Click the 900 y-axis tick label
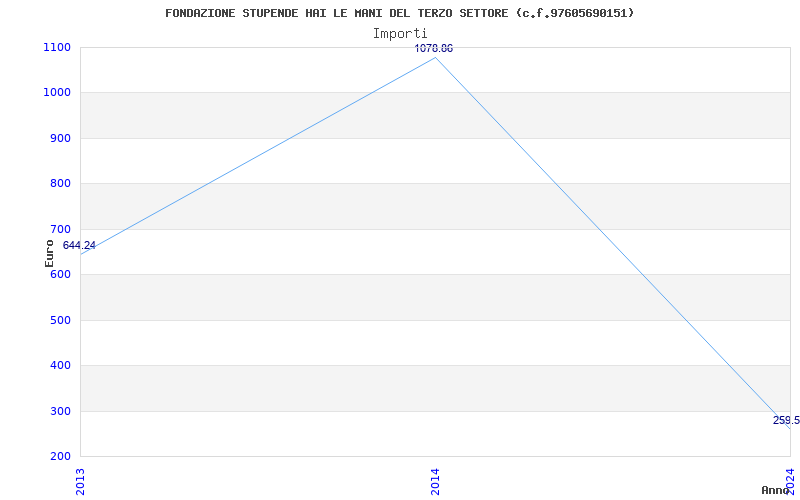The image size is (800, 500). click(60, 138)
